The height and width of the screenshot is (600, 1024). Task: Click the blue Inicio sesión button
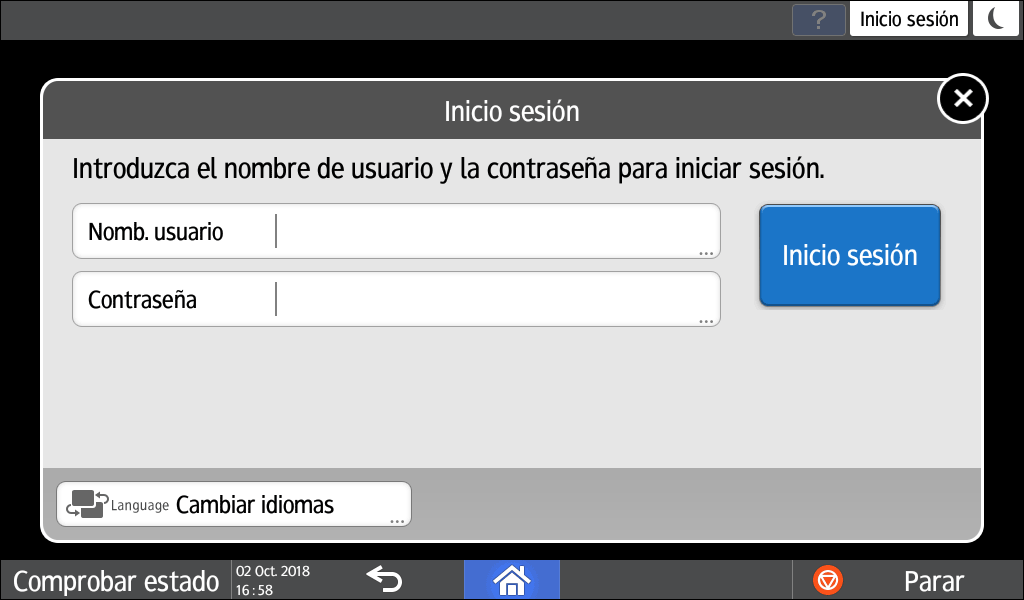849,255
